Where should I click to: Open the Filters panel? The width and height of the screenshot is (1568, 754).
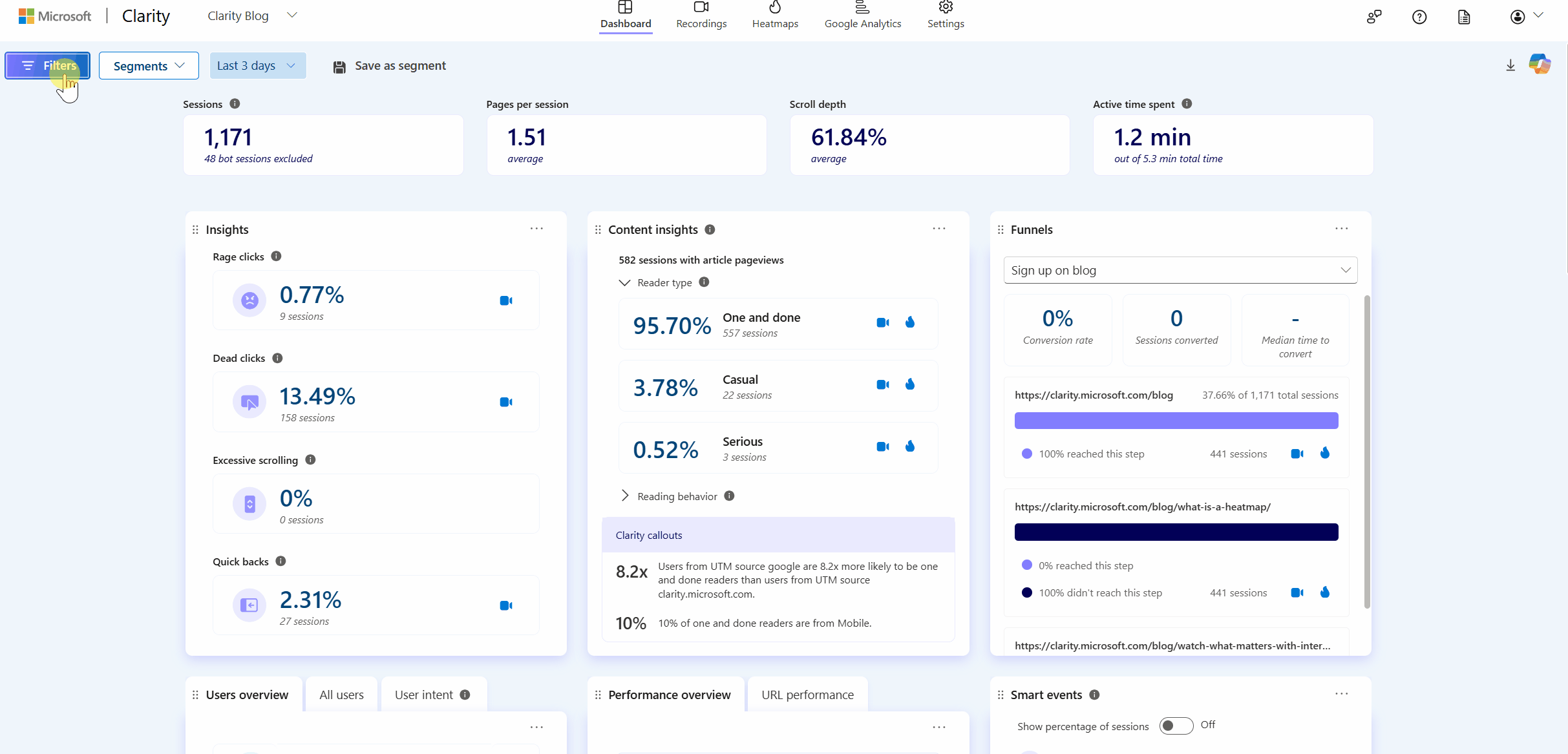tap(48, 65)
